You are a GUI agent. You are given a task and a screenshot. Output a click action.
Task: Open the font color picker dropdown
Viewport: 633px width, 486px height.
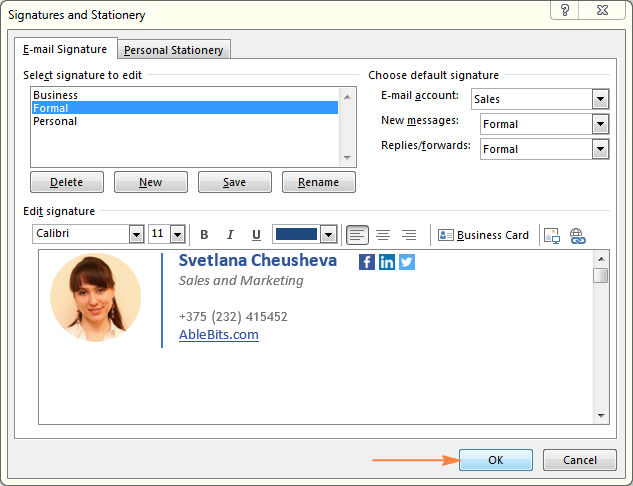click(x=327, y=234)
